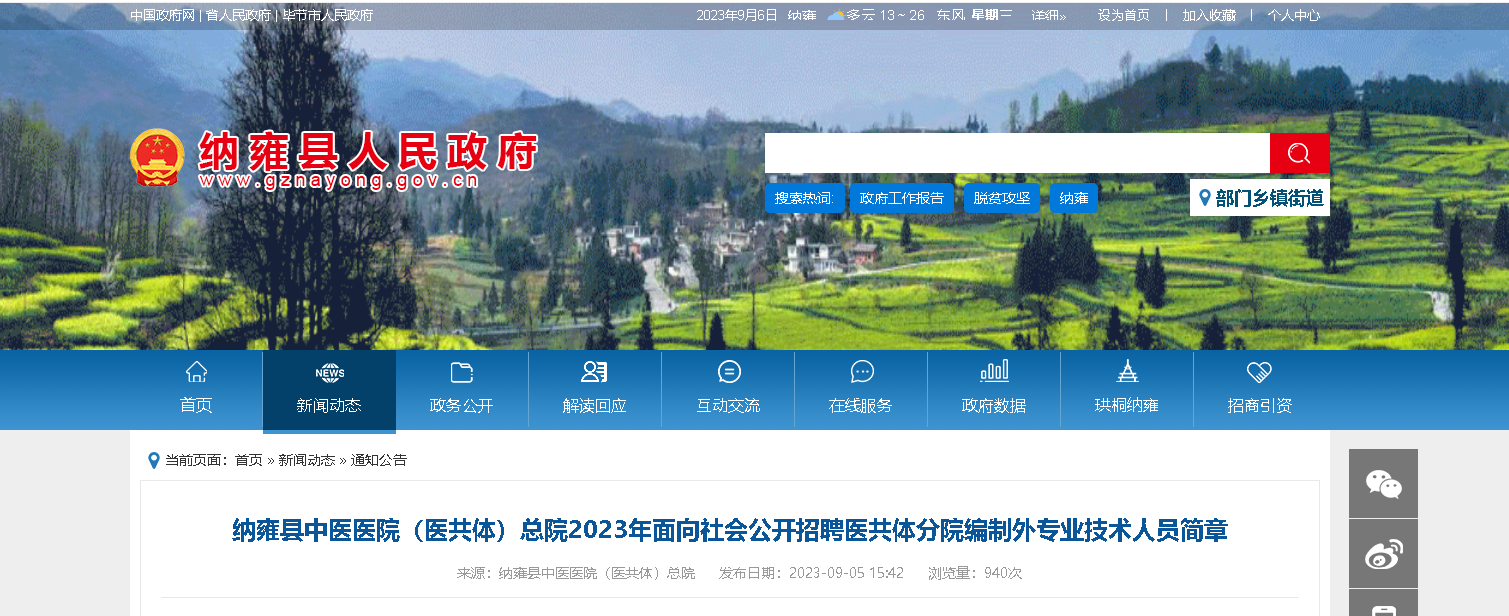Click the site URL www.gznayong.gov.cn
This screenshot has width=1509, height=616.
(x=339, y=181)
